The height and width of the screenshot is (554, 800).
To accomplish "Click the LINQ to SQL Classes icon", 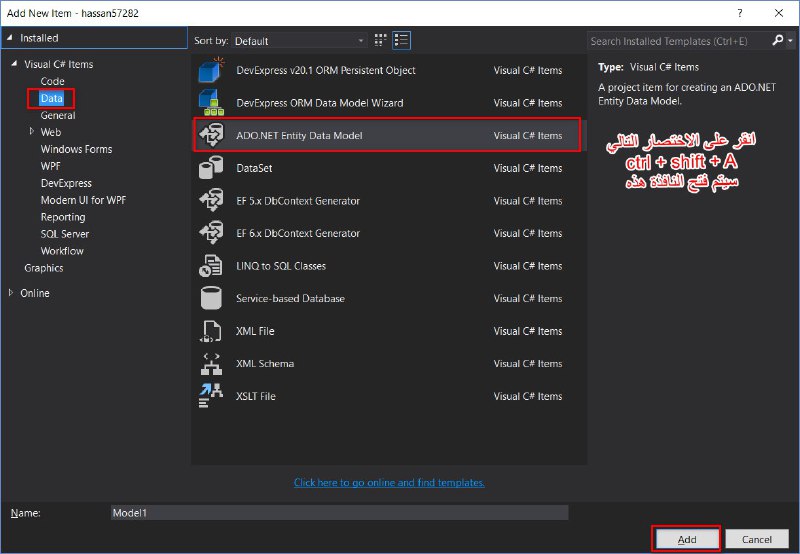I will coord(211,266).
